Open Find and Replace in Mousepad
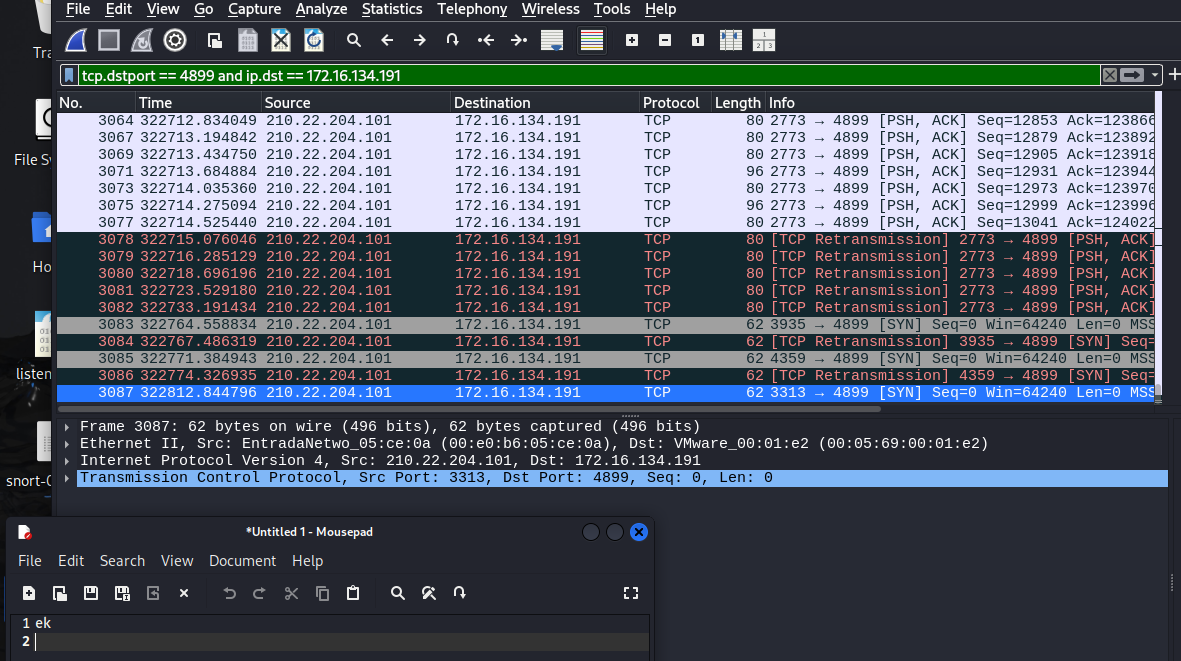Viewport: 1181px width, 661px height. (x=429, y=593)
